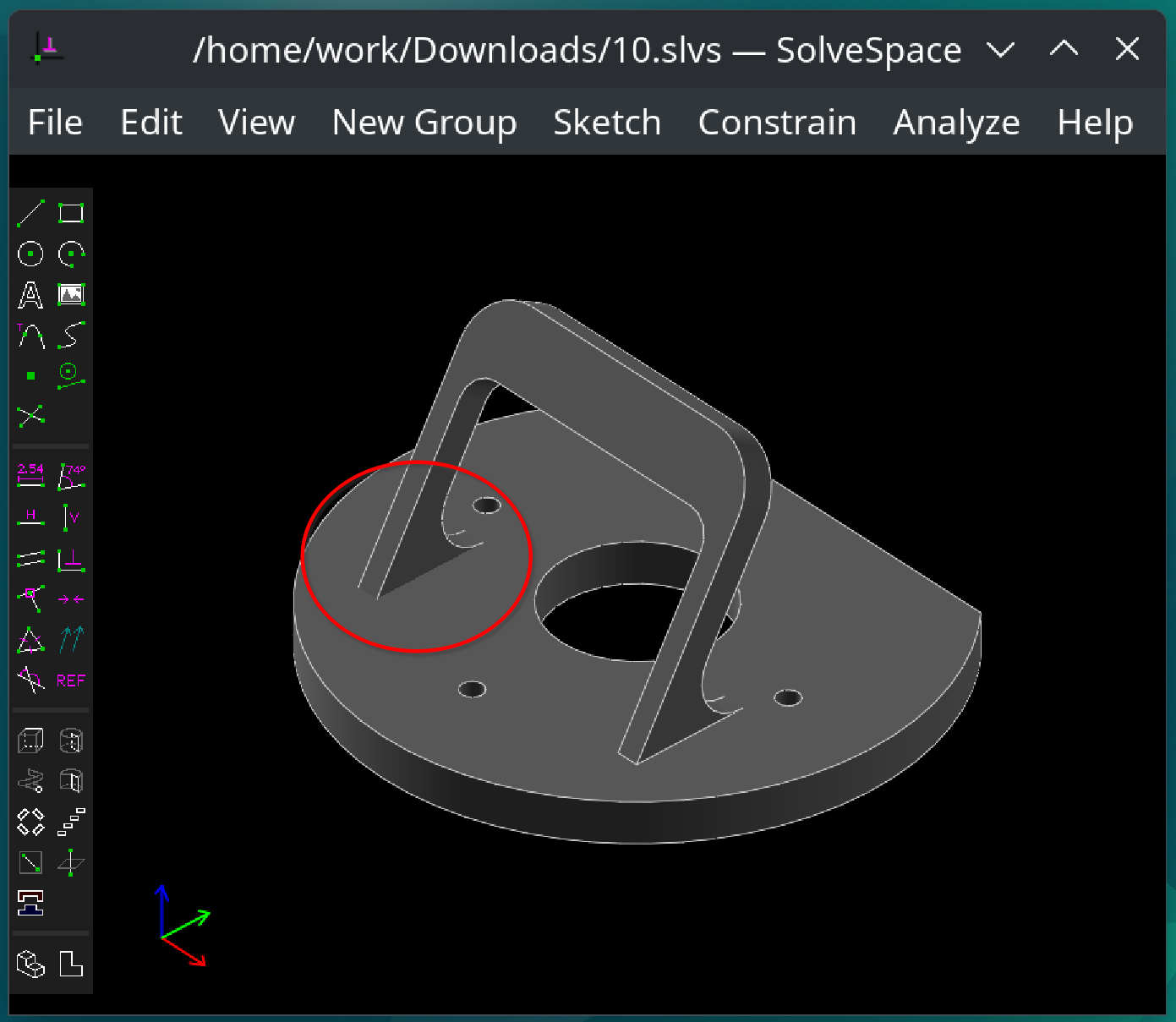This screenshot has height=1022, width=1176.
Task: Activate the arc of a circle tool
Action: 71,254
